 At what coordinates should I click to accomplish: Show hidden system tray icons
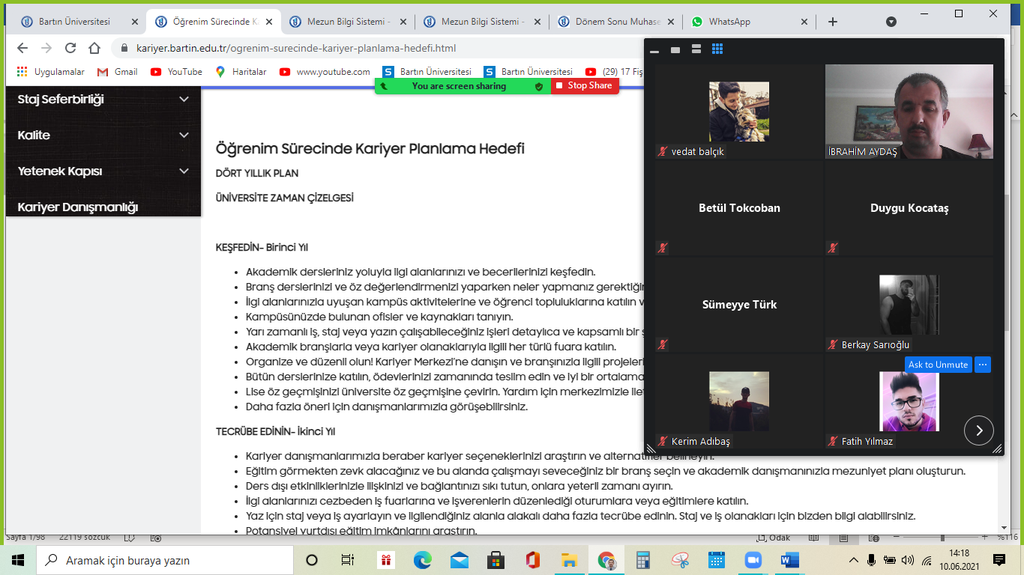[x=853, y=560]
